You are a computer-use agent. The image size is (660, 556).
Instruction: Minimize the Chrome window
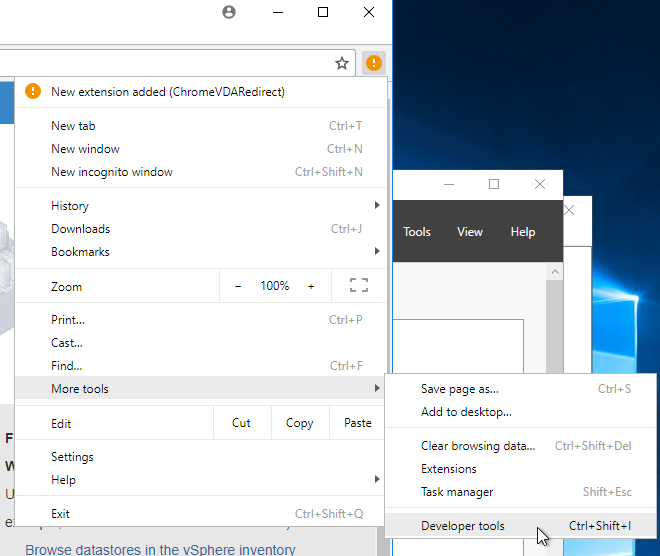click(278, 12)
